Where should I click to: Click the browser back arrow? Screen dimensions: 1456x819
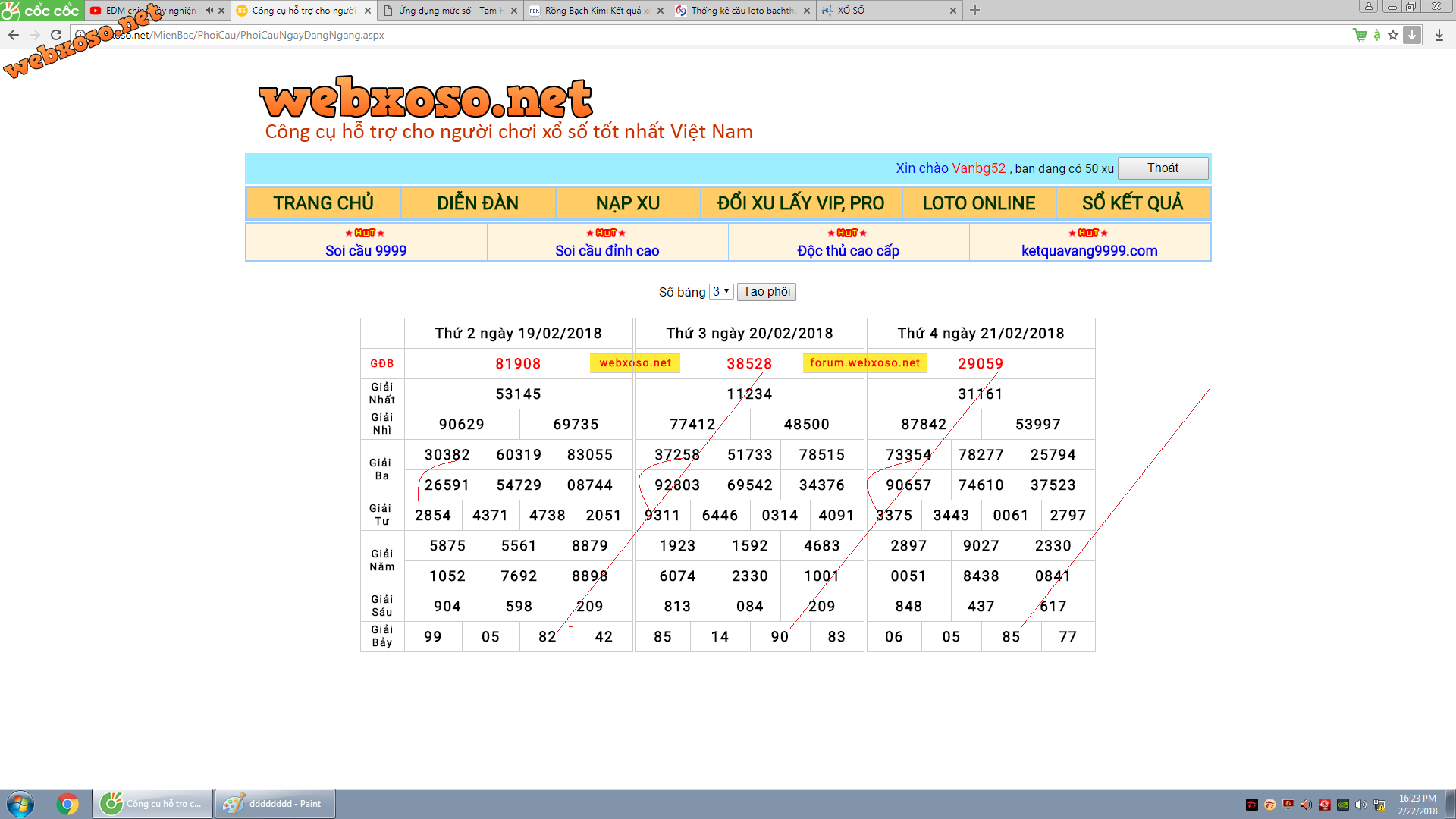[x=14, y=35]
